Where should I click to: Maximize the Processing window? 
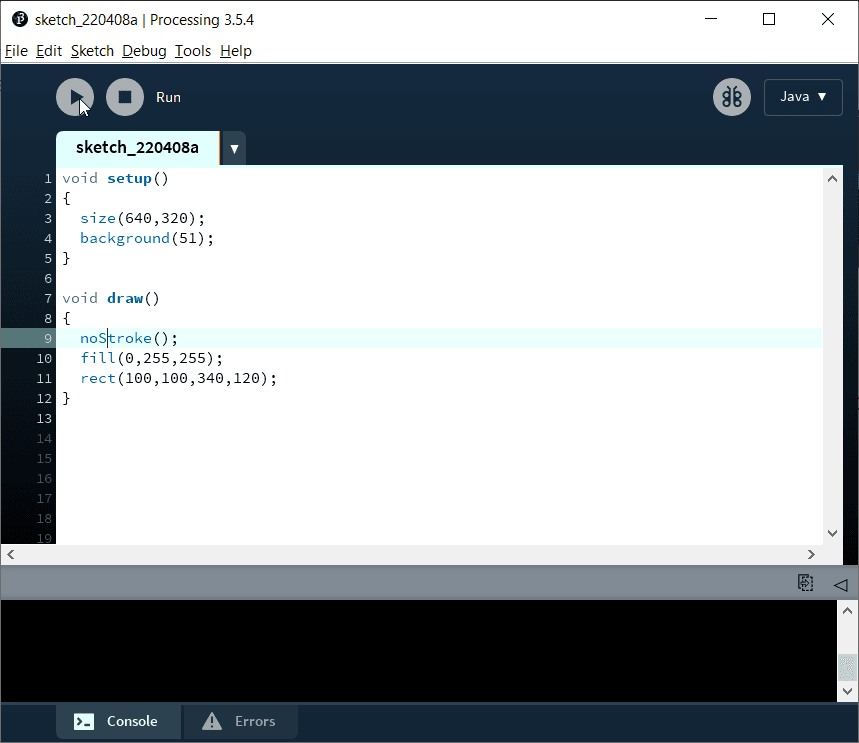tap(769, 19)
